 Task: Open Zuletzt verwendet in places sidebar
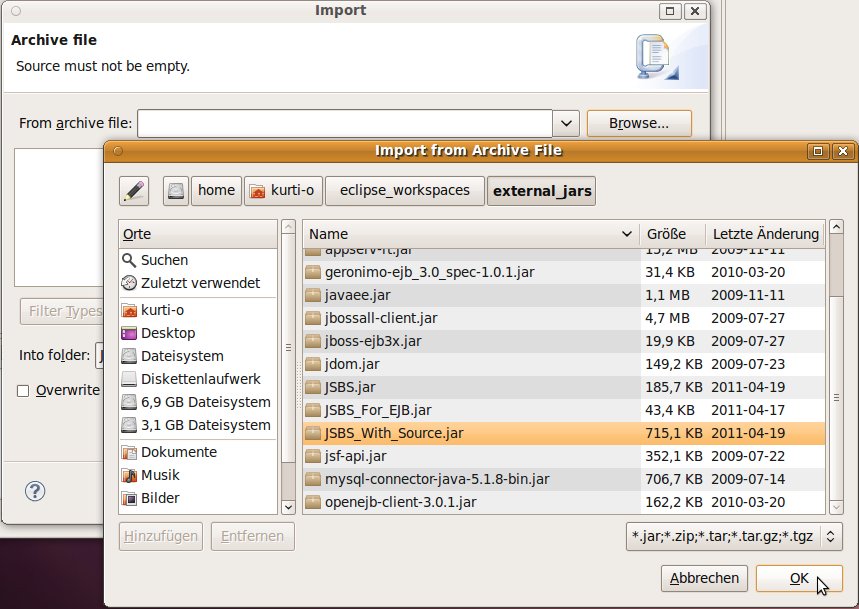pos(200,283)
